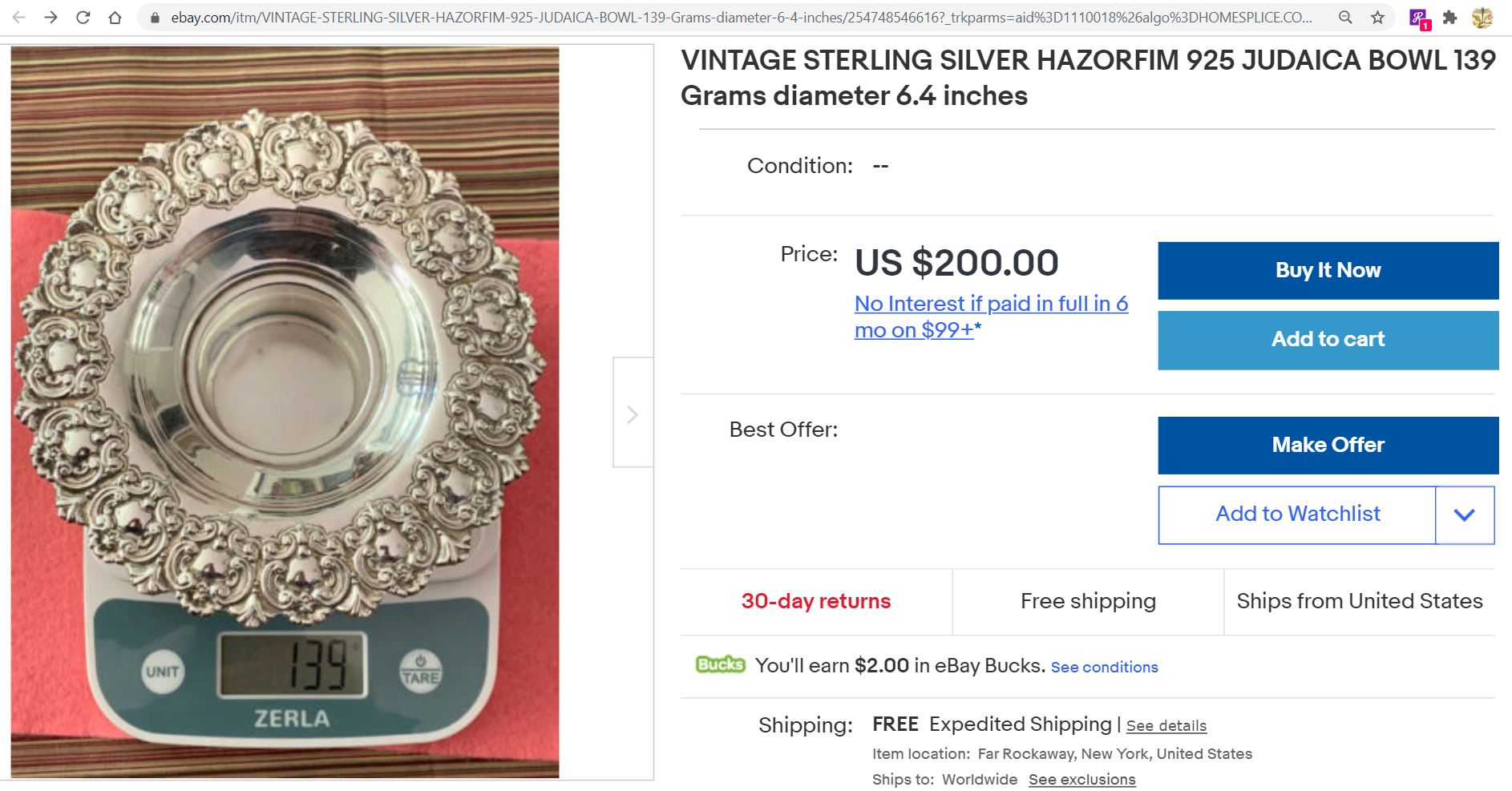The width and height of the screenshot is (1512, 791).
Task: Click the site padlock security indicator
Action: tap(155, 17)
